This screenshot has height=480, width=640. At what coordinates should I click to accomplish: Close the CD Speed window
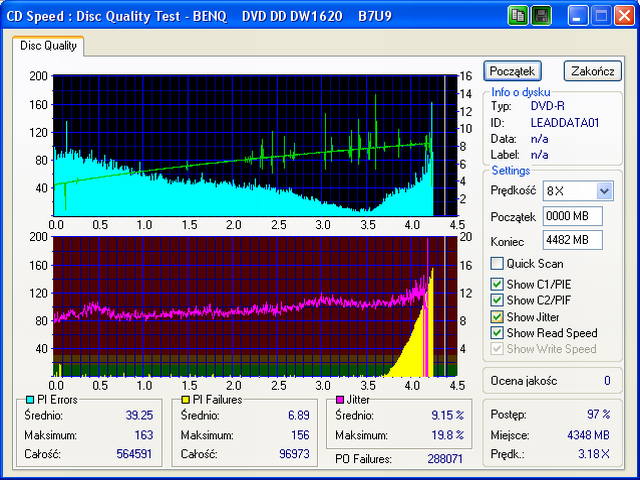[624, 16]
